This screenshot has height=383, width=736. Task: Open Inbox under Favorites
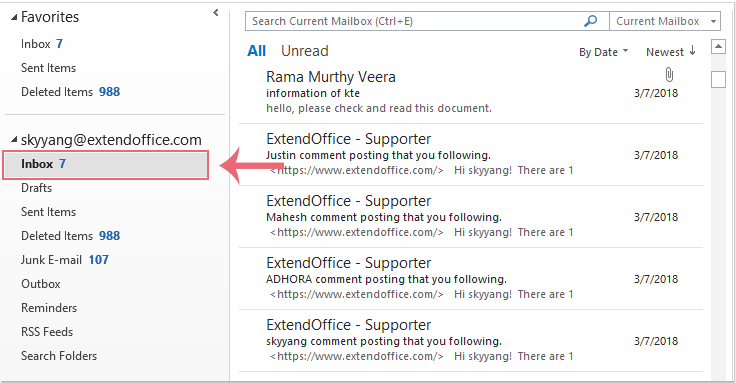pyautogui.click(x=42, y=44)
